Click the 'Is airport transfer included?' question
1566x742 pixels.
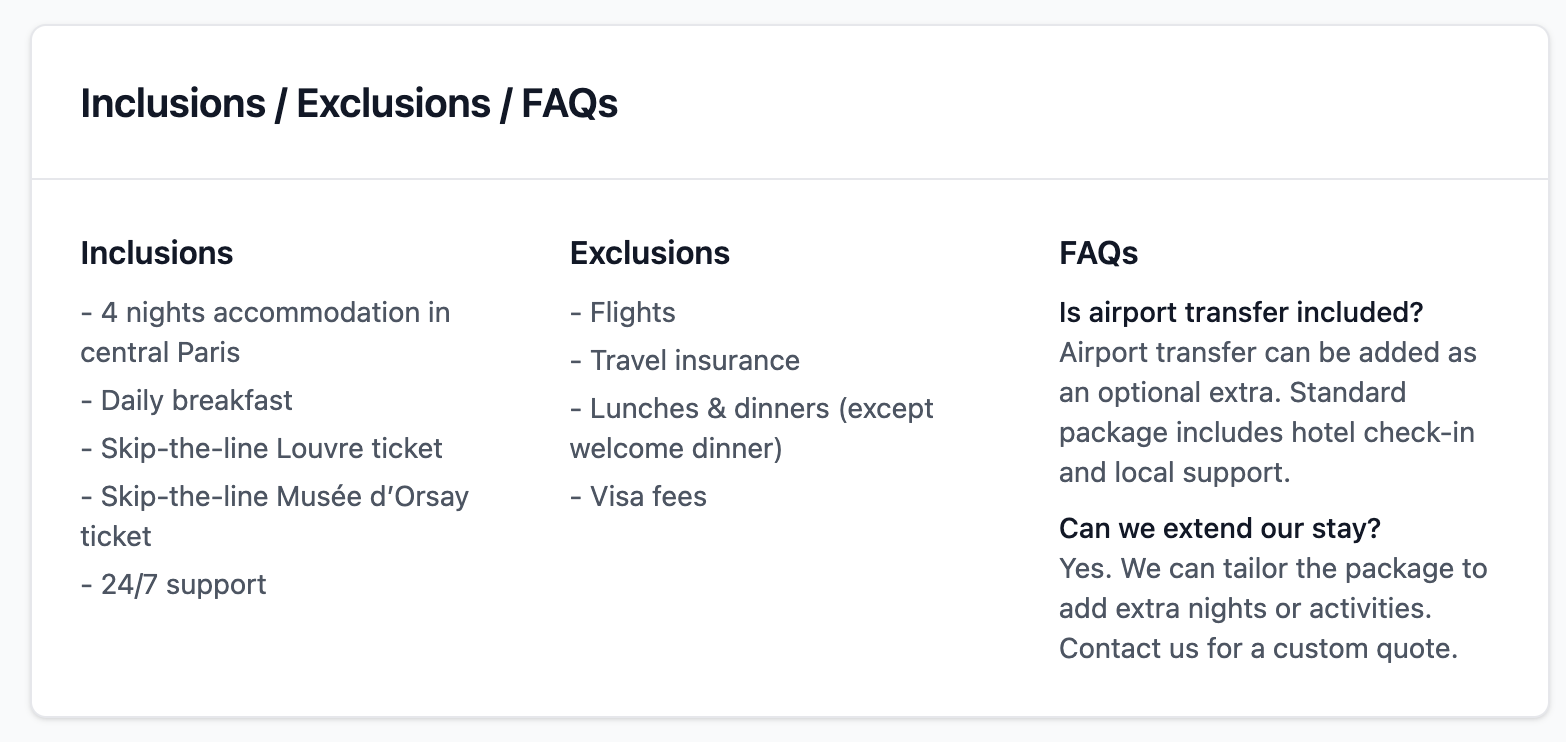click(1241, 312)
